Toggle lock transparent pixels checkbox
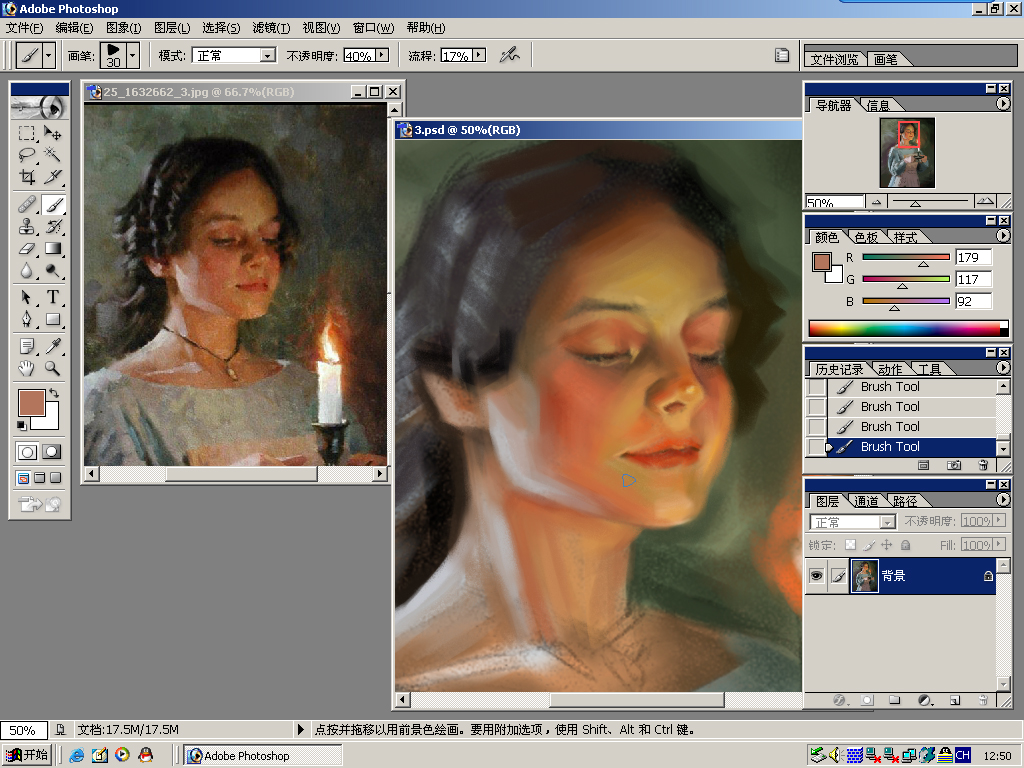Viewport: 1024px width, 768px height. pos(850,545)
